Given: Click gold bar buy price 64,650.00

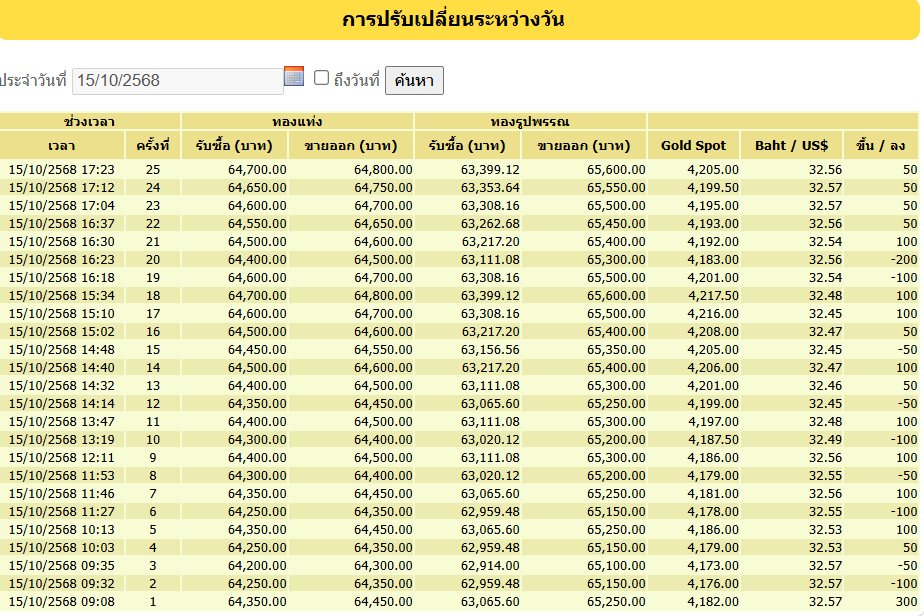Looking at the screenshot, I should pyautogui.click(x=257, y=187).
